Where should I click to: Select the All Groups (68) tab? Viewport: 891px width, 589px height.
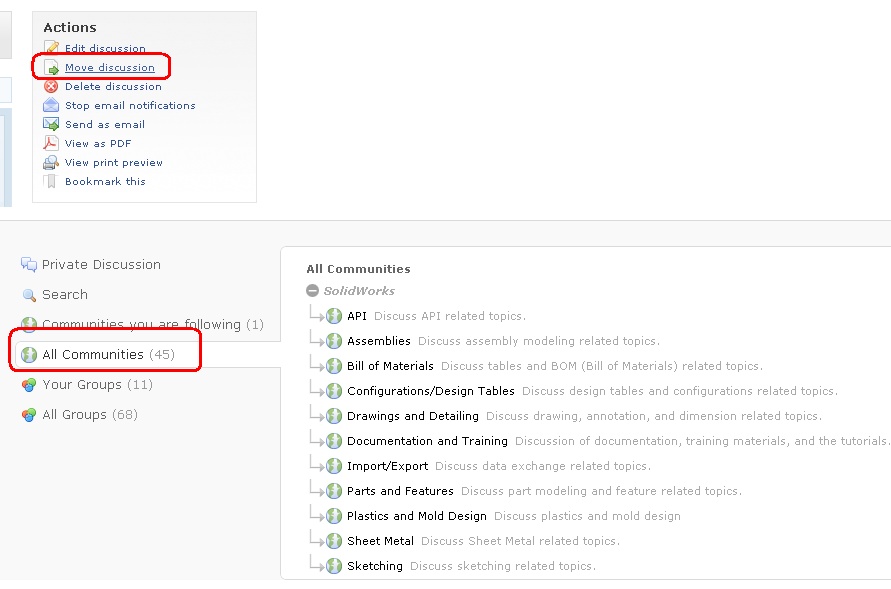[x=79, y=415]
